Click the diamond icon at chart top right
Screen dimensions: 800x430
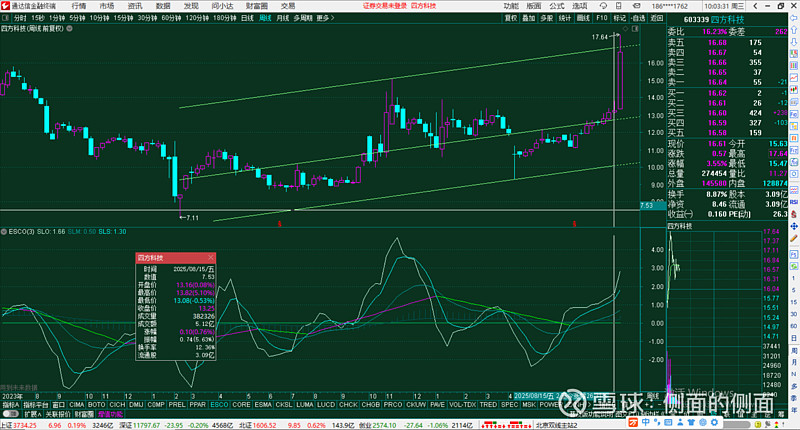626,29
